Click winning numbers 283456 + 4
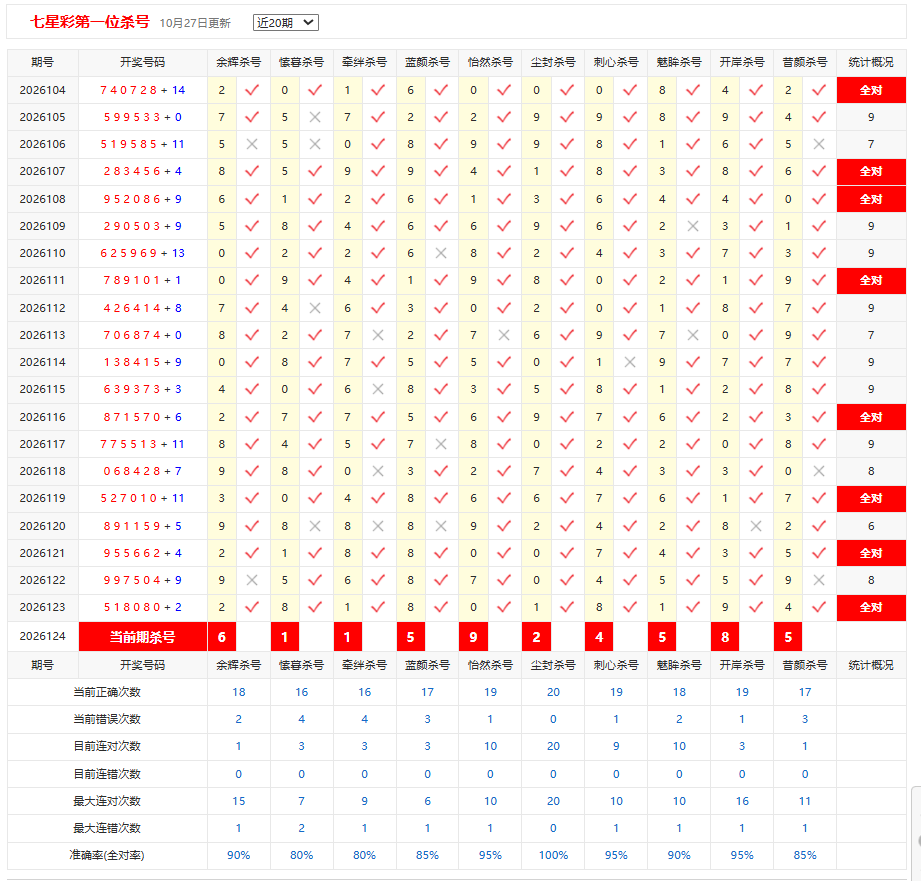The image size is (921, 881). (143, 171)
